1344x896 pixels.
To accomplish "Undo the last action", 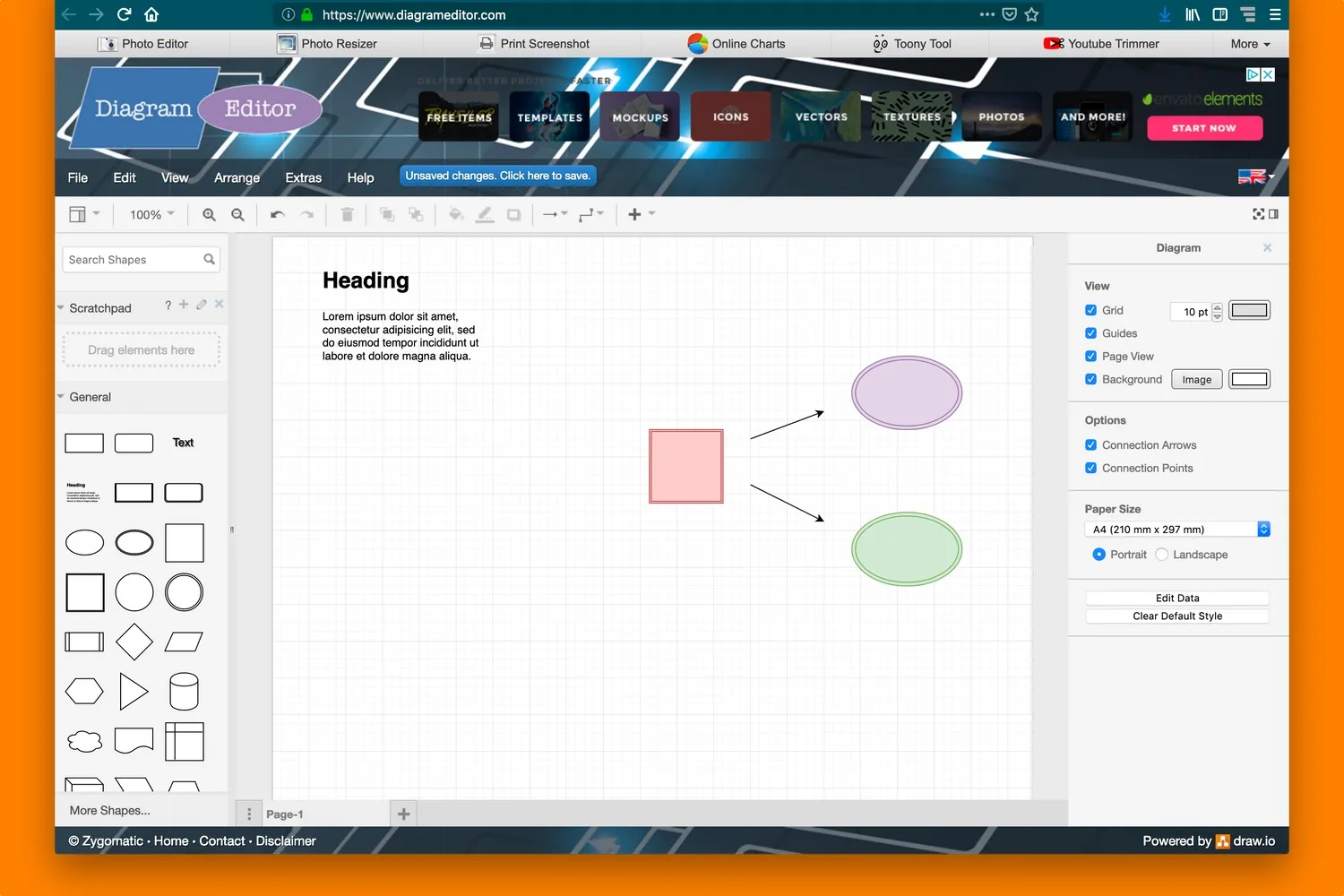I will (278, 215).
